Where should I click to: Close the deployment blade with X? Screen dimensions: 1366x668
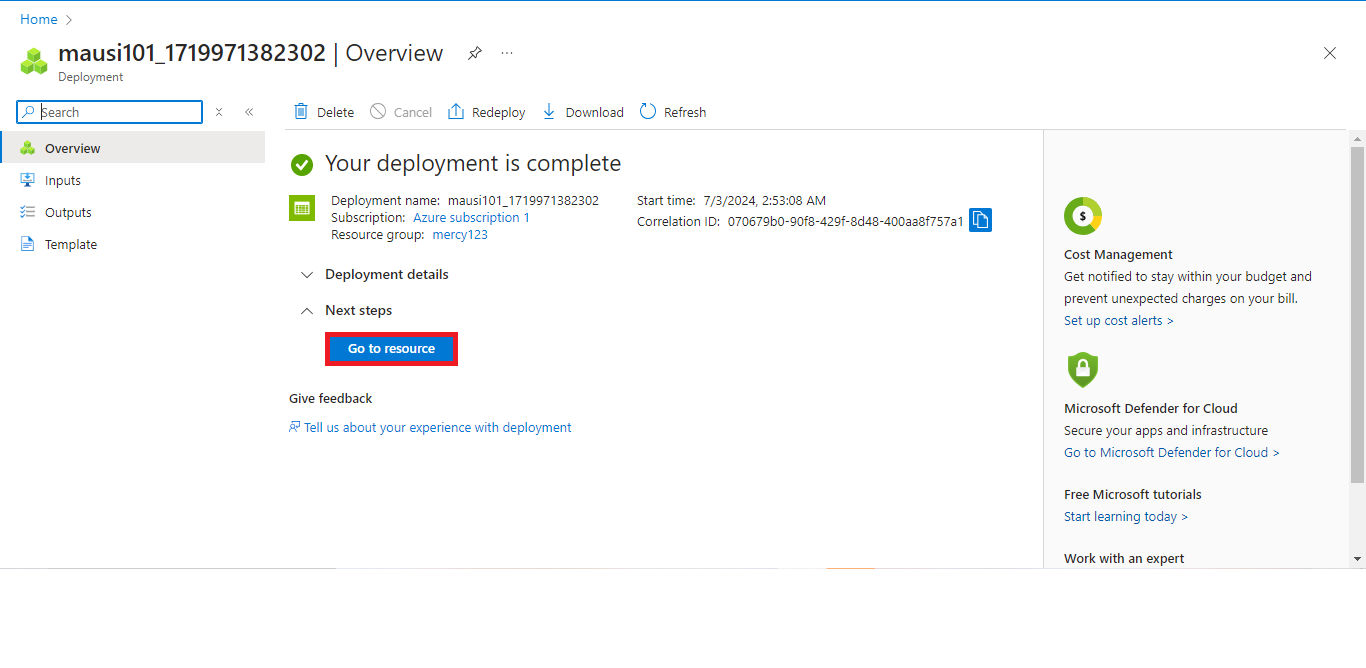[x=1330, y=53]
